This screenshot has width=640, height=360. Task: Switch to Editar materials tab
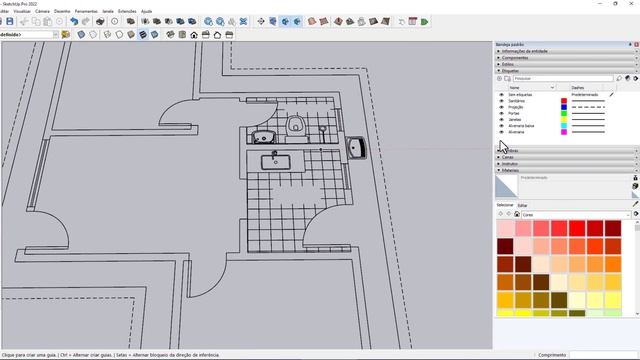click(522, 205)
